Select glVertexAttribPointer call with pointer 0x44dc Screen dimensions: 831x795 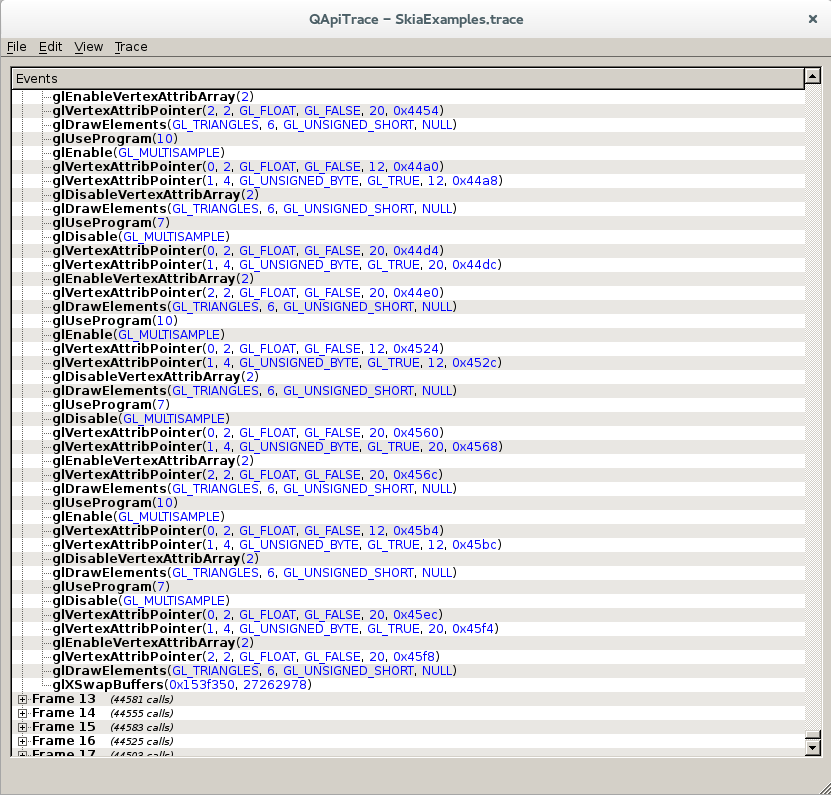point(277,264)
